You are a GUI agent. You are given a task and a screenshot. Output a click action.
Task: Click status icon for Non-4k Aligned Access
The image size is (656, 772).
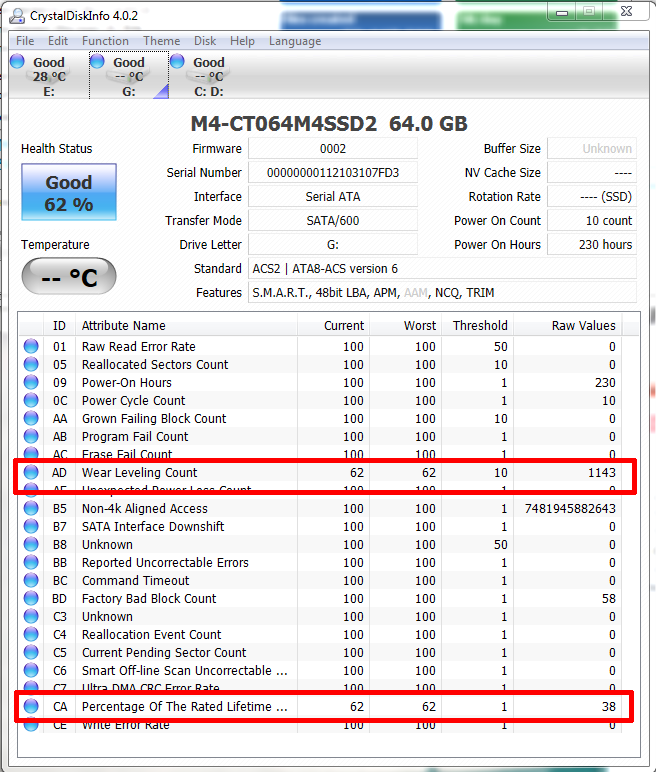pyautogui.click(x=31, y=508)
